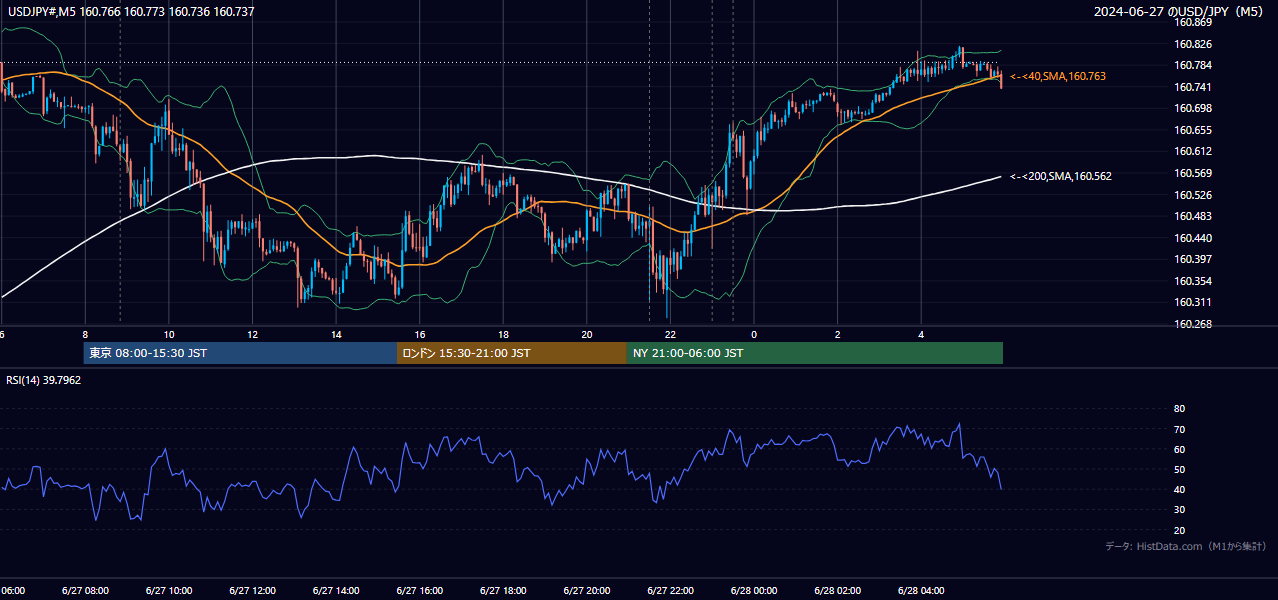Viewport: 1278px width, 600px height.
Task: Select the orange 40 SMA 160.763 label
Action: point(1058,76)
